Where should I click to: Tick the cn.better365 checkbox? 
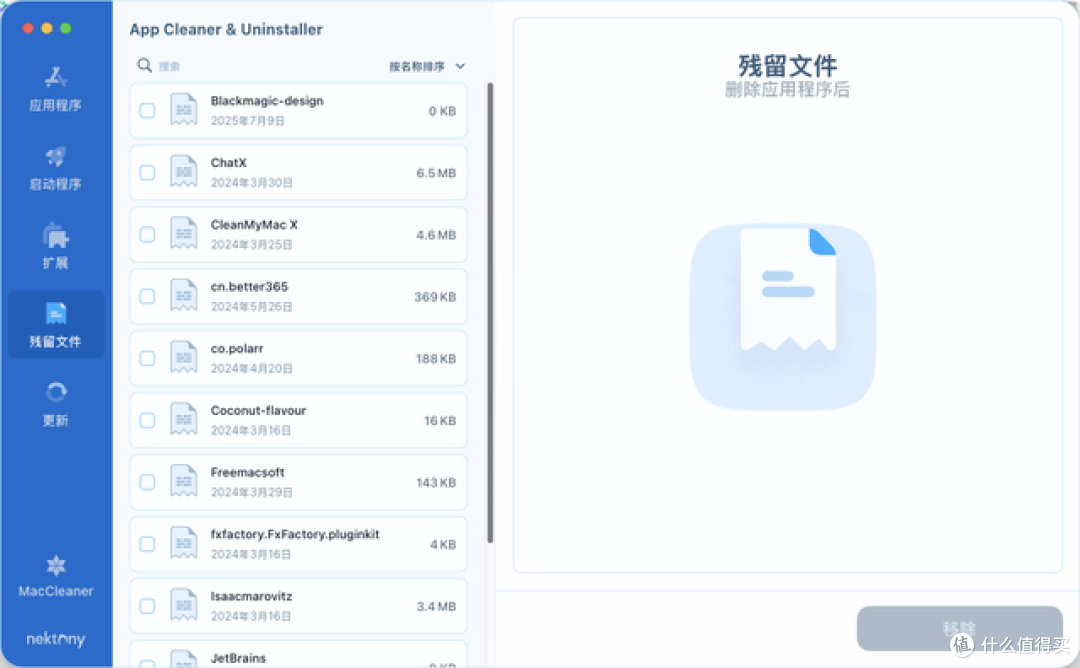pos(147,297)
